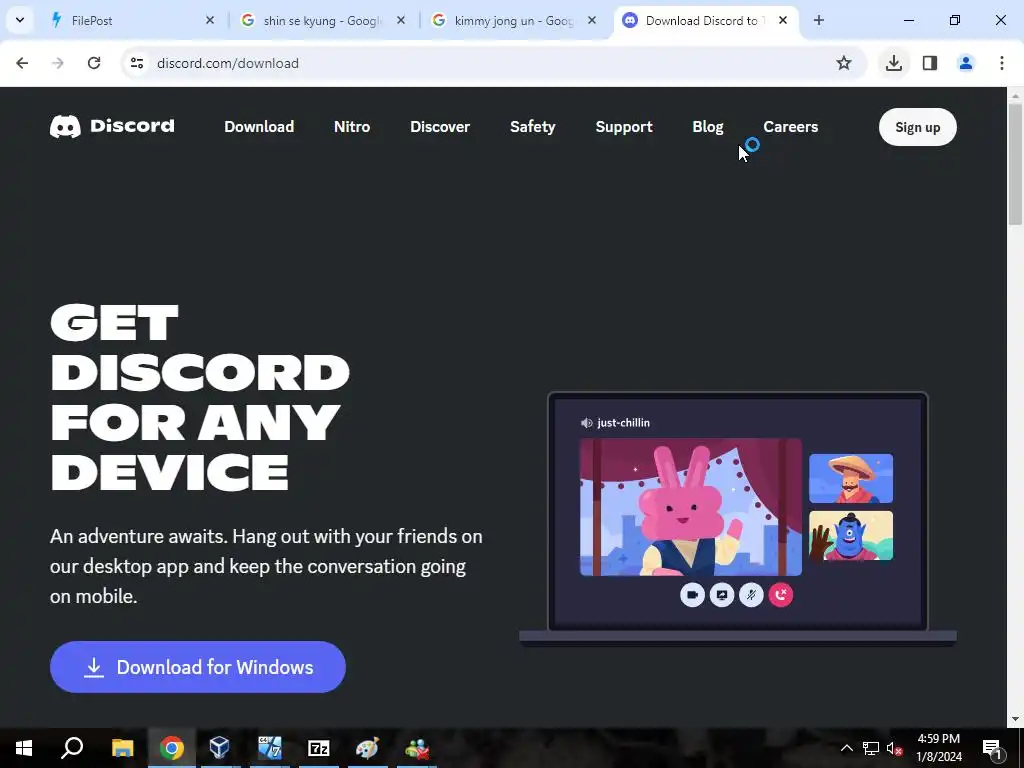Image resolution: width=1024 pixels, height=768 pixels.
Task: Click the camera icon in the laptop illustration
Action: pos(692,595)
